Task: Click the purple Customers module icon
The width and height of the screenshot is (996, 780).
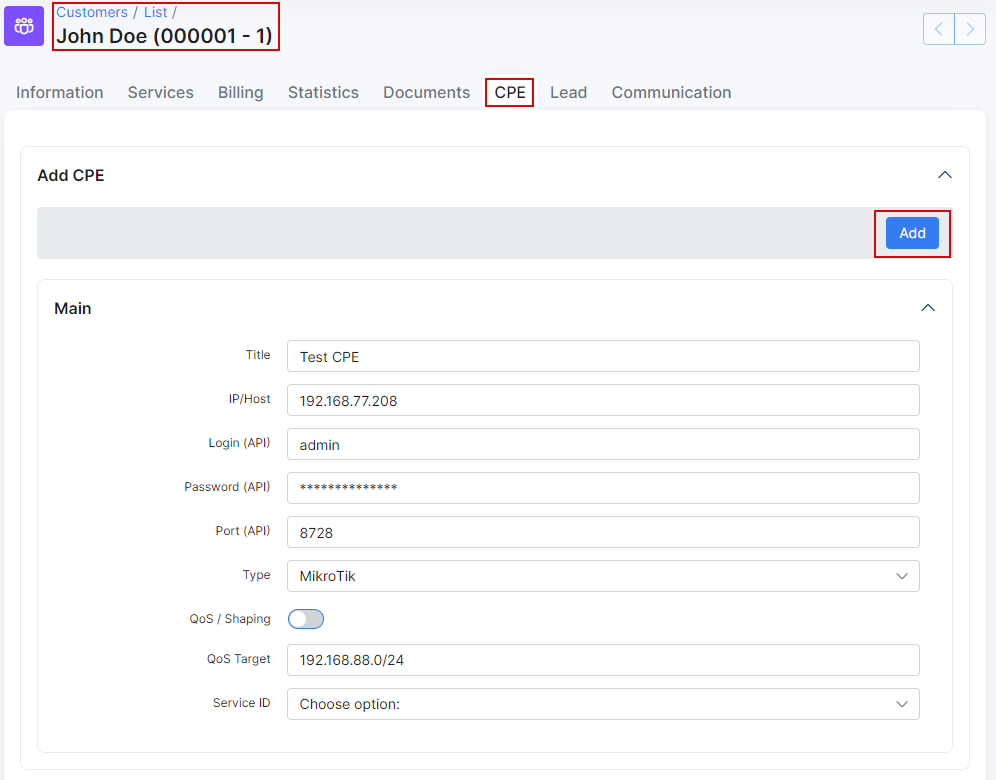Action: pos(24,26)
